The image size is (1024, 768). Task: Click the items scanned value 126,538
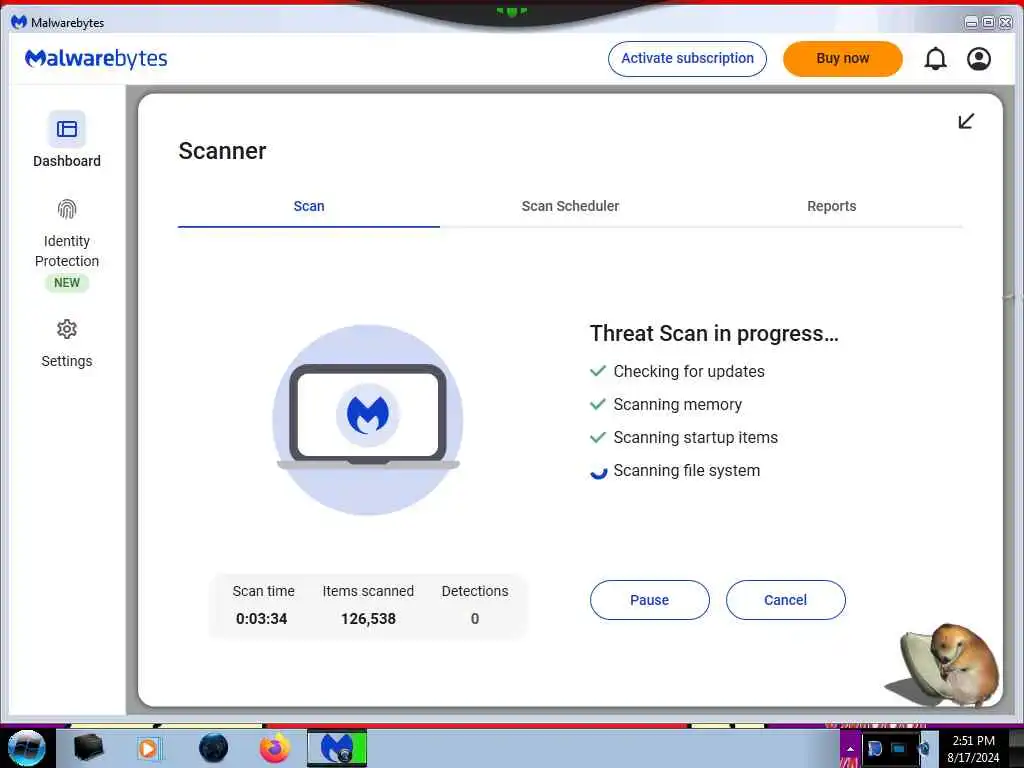(368, 619)
